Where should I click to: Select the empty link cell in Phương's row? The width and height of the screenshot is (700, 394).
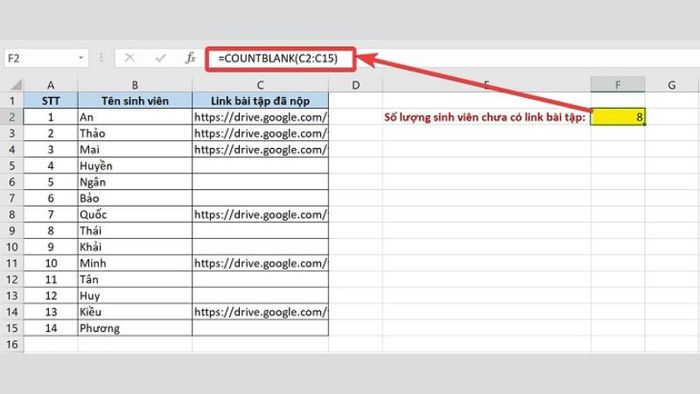click(x=260, y=328)
